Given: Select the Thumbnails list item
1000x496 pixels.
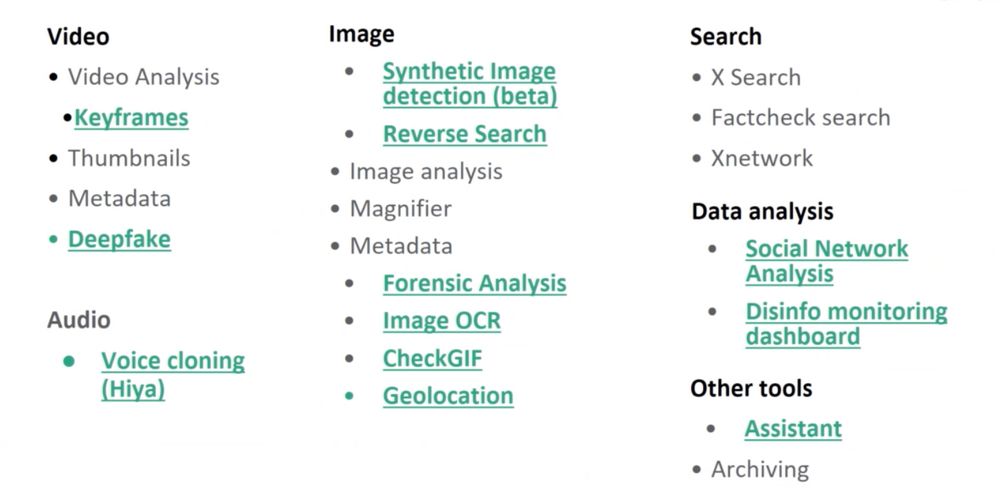Looking at the screenshot, I should coord(129,158).
